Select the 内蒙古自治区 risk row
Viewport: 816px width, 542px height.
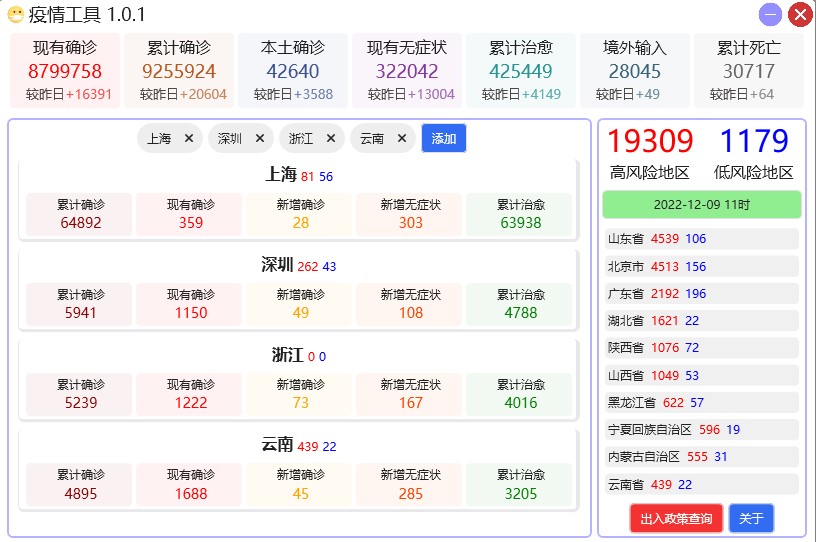[702, 457]
